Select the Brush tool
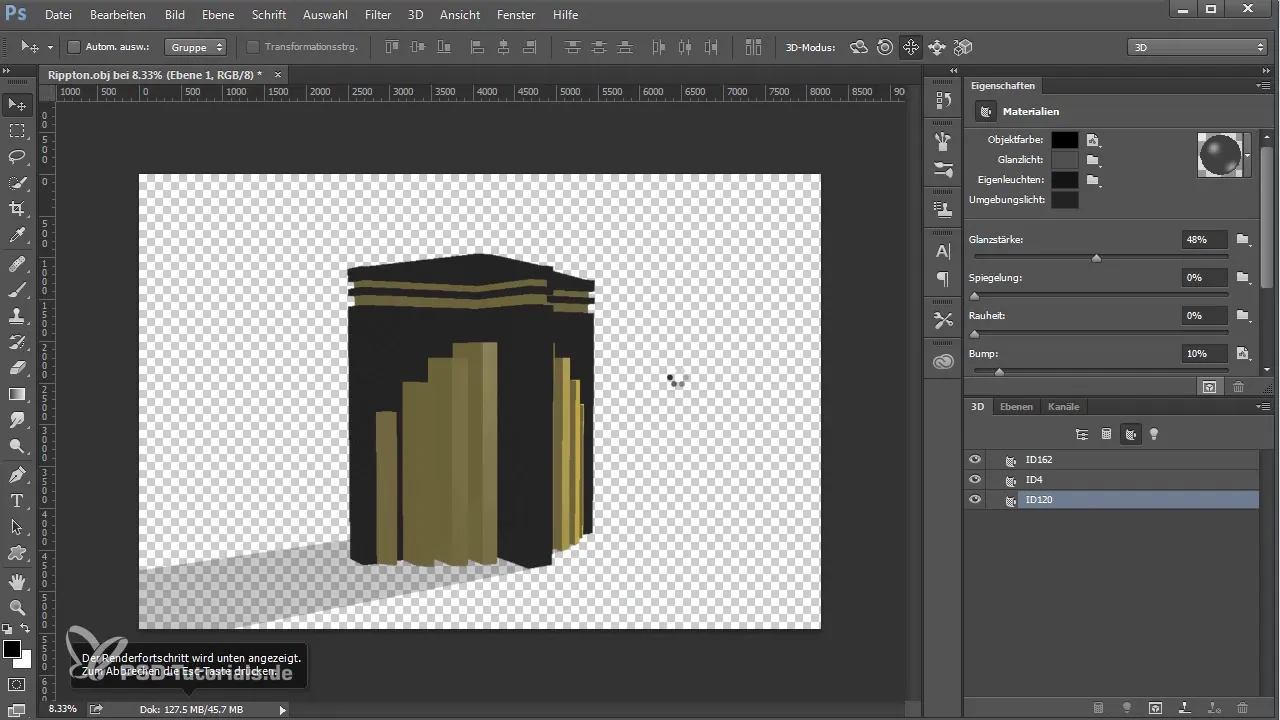This screenshot has height=720, width=1280. (17, 290)
